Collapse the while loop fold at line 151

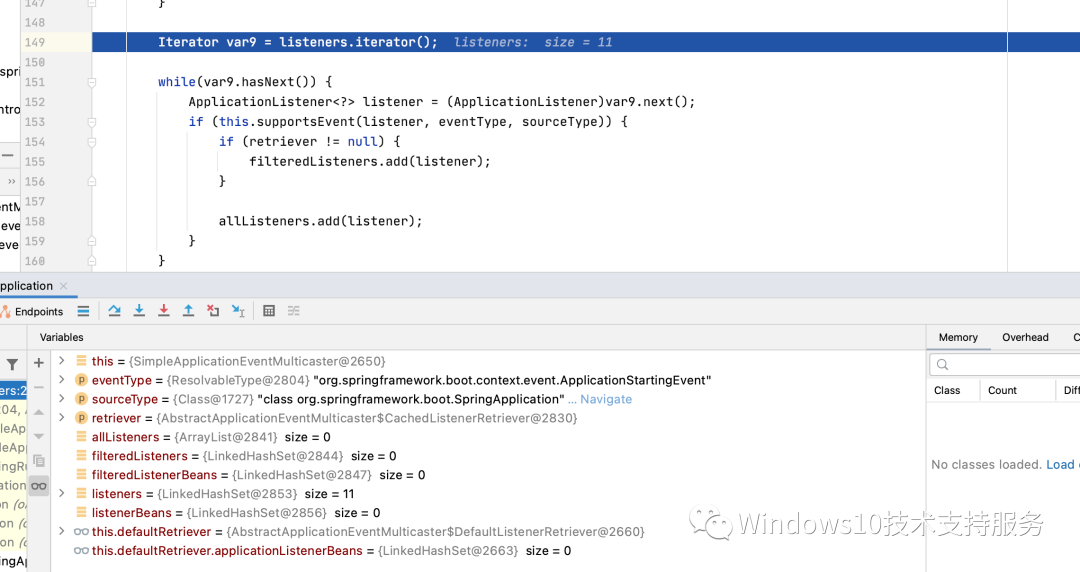coord(92,82)
